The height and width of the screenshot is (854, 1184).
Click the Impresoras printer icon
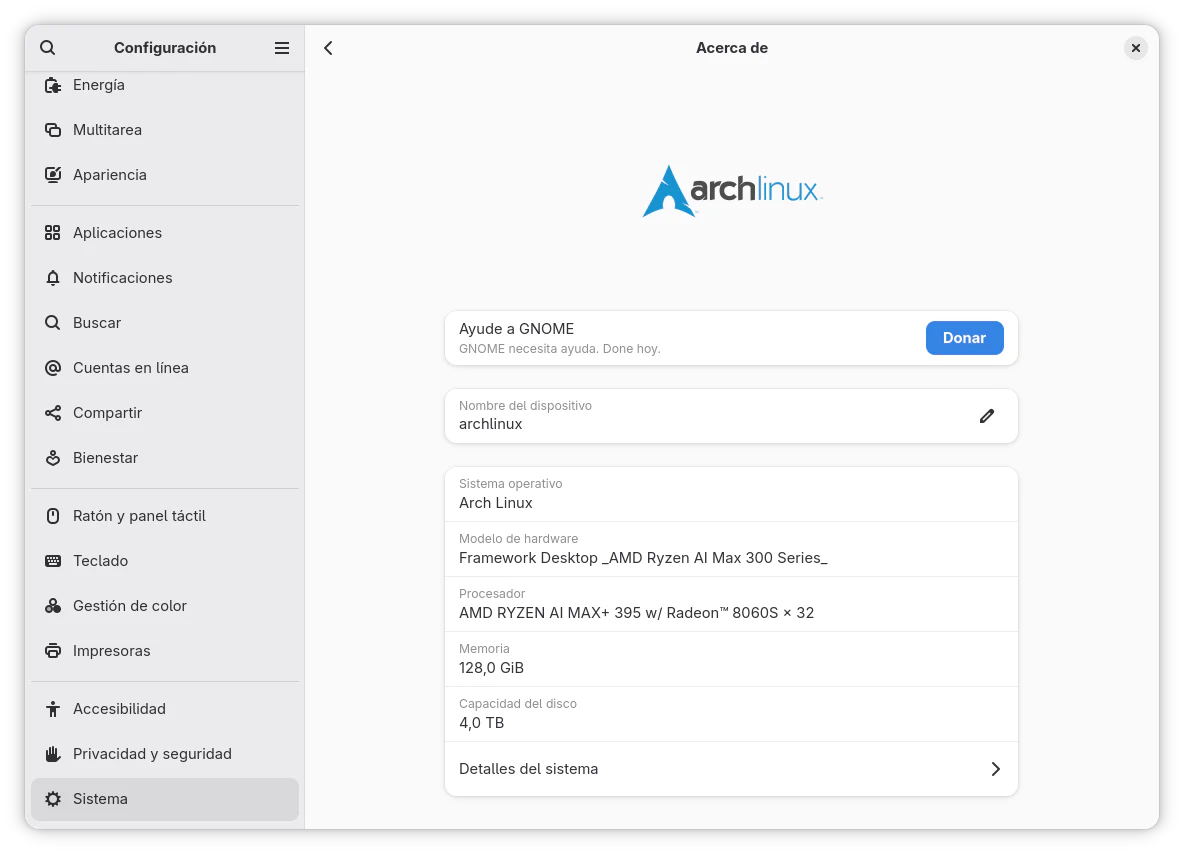53,651
